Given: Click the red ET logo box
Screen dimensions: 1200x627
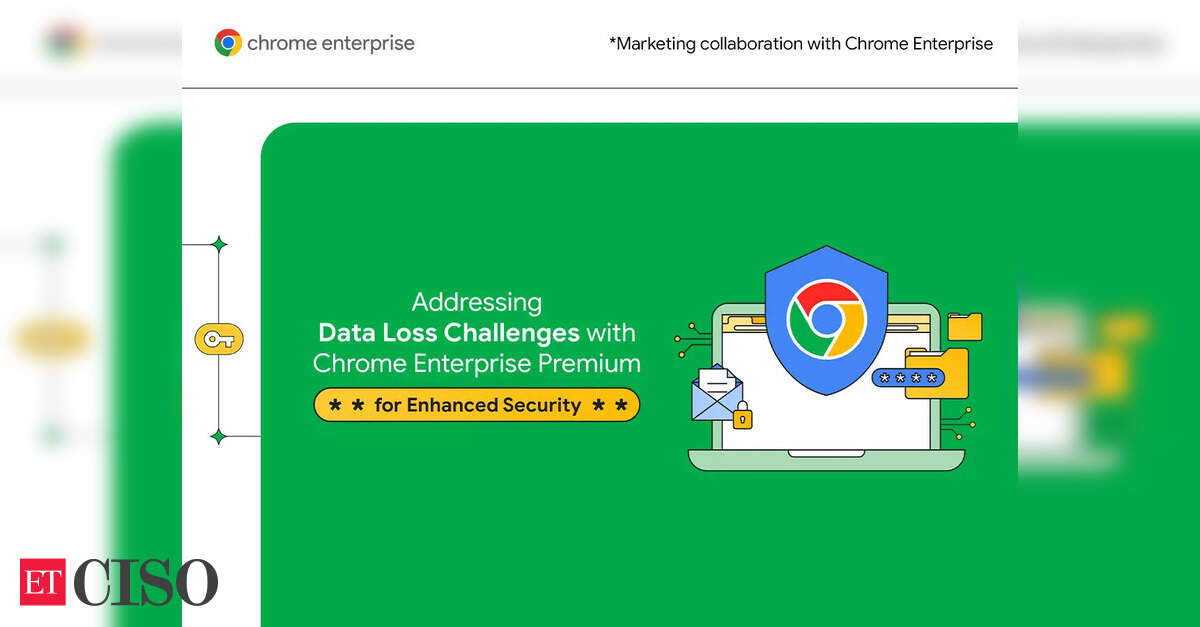Looking at the screenshot, I should [x=42, y=582].
